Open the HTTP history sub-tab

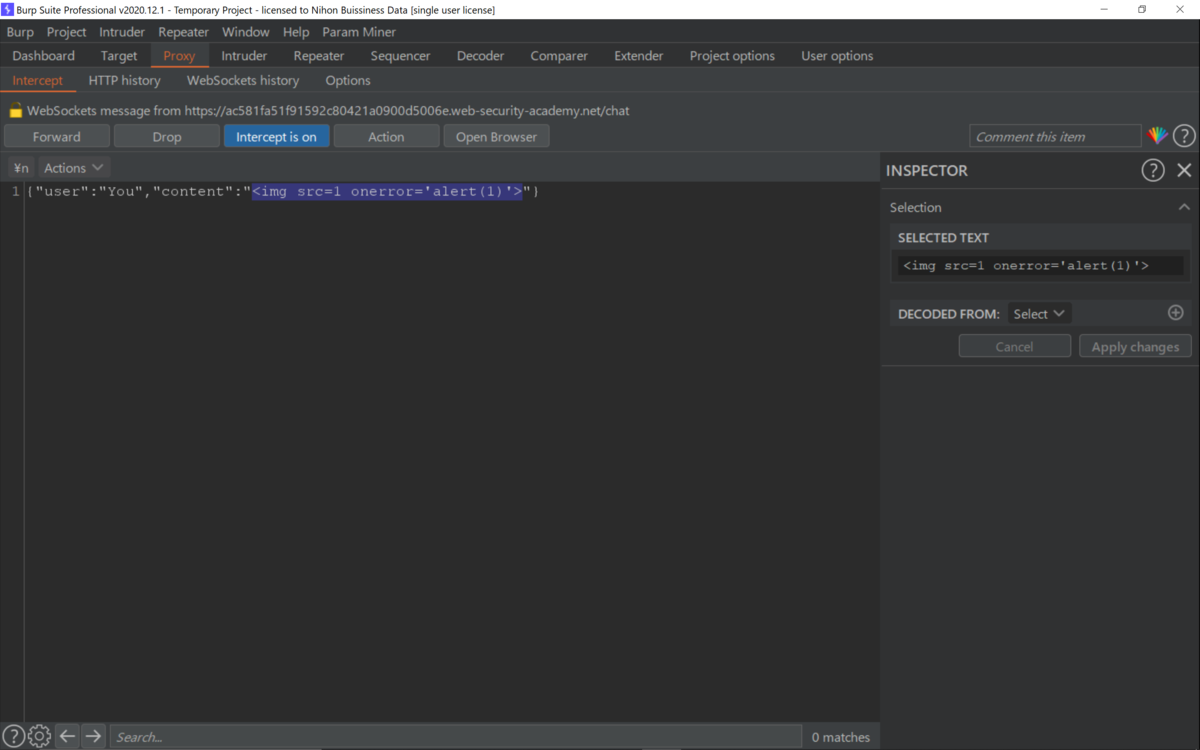[x=124, y=80]
